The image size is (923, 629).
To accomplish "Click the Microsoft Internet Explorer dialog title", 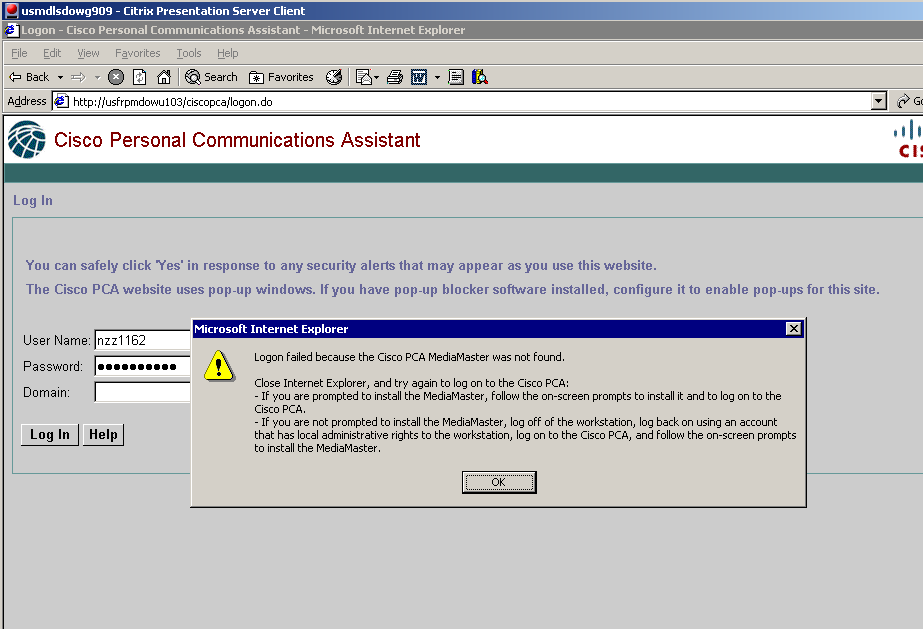I will pyautogui.click(x=271, y=329).
